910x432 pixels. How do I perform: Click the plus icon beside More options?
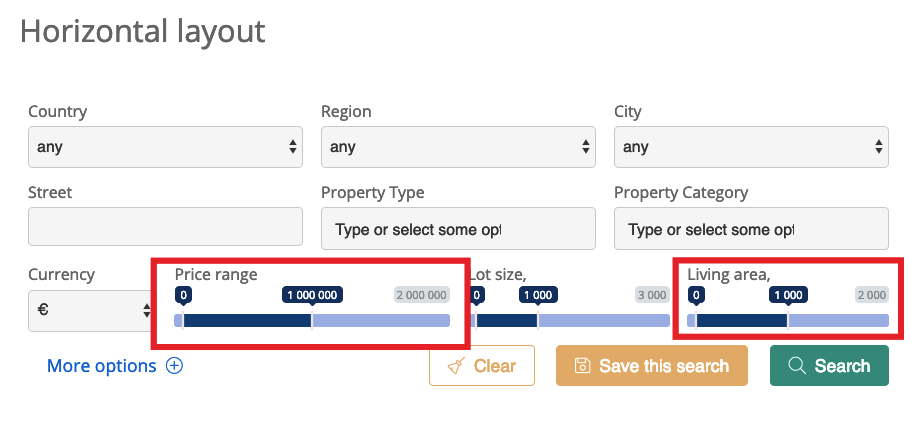pyautogui.click(x=174, y=366)
